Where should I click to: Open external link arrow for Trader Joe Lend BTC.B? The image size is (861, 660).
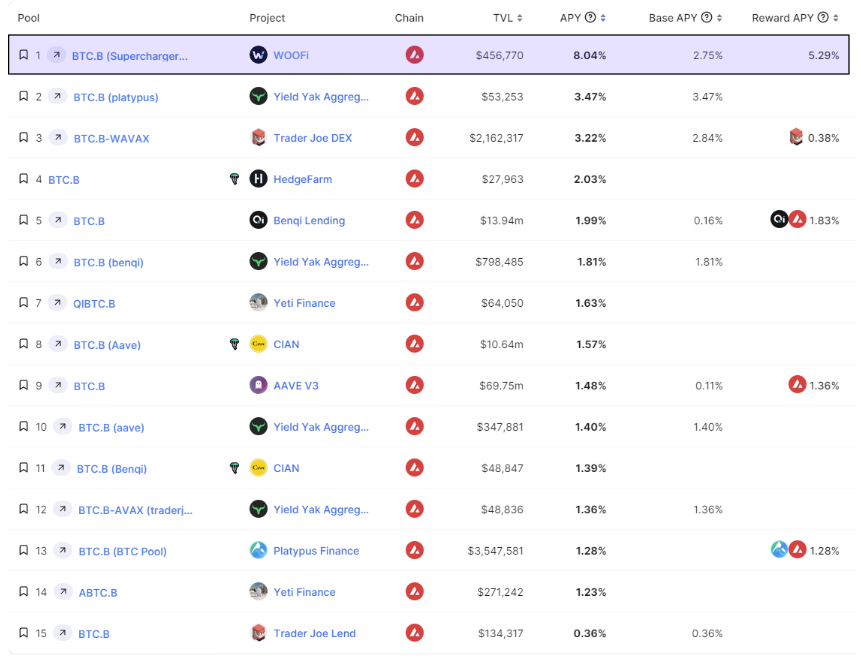pyautogui.click(x=63, y=633)
